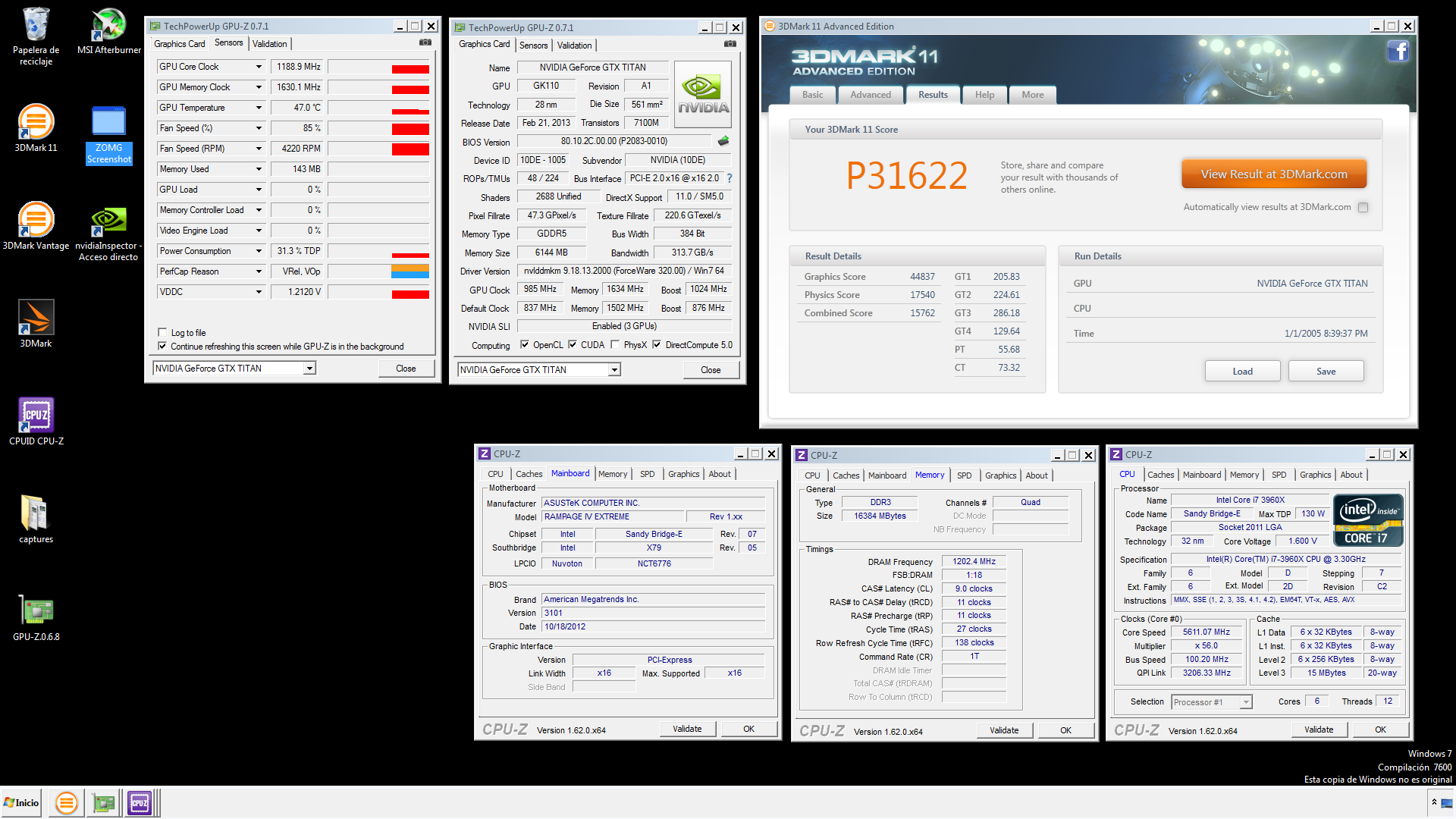Image resolution: width=1456 pixels, height=819 pixels.
Task: Click the 3DMark 11 taskbar icon
Action: click(67, 803)
